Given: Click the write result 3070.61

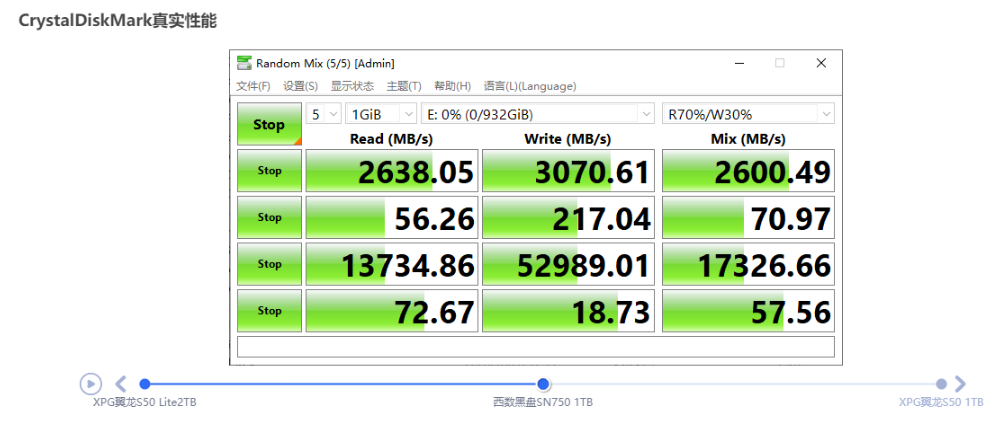Looking at the screenshot, I should 568,171.
